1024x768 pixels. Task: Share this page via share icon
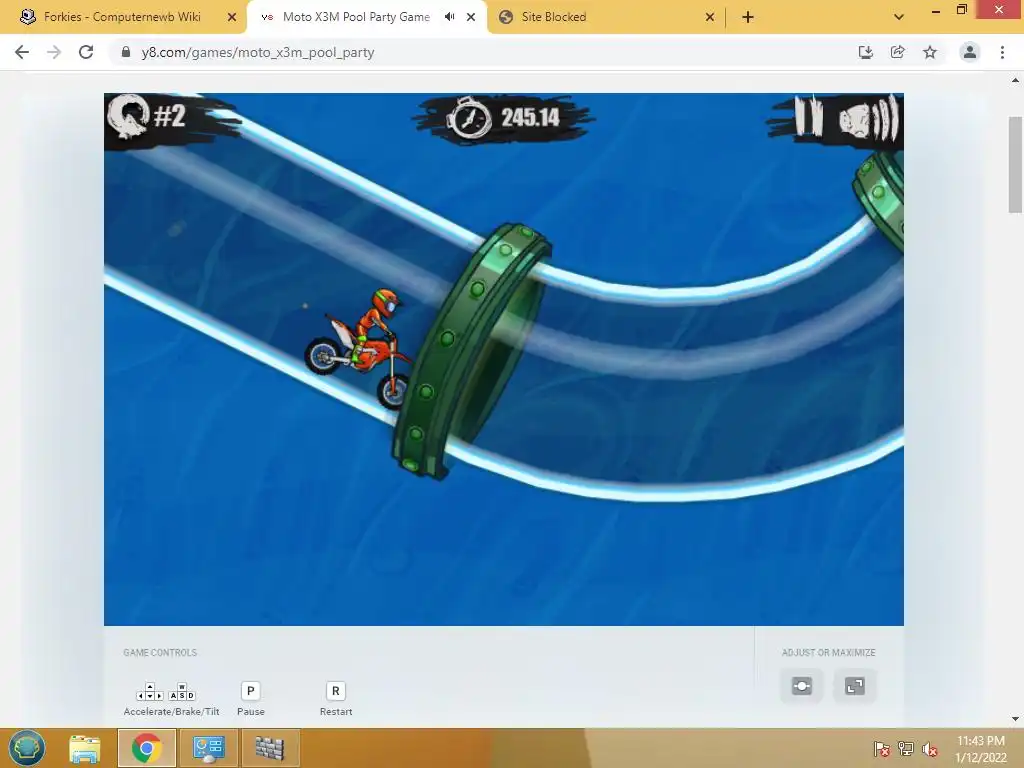[897, 52]
